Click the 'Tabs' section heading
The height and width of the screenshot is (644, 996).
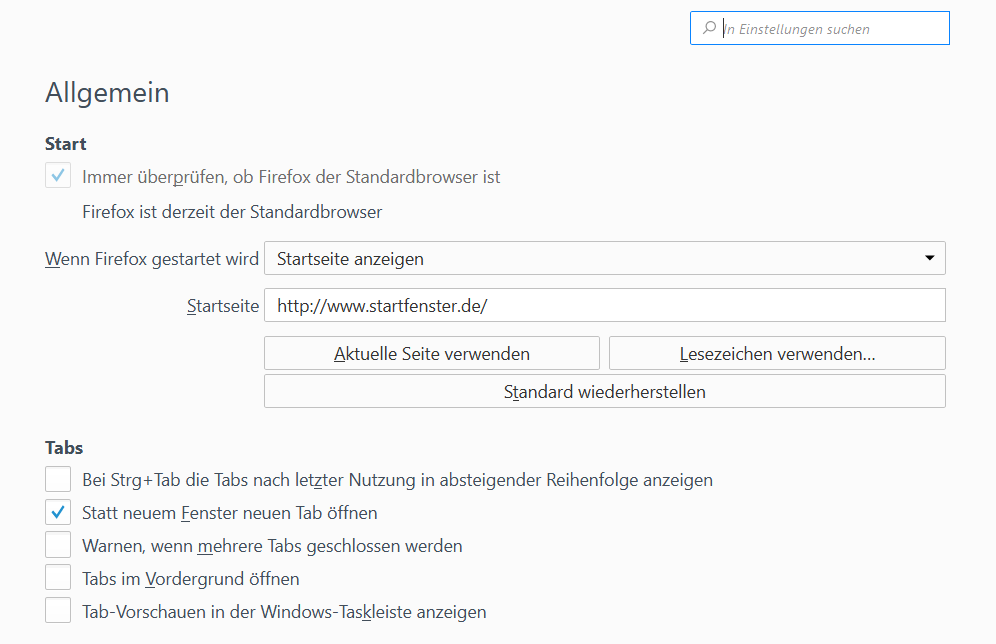64,447
